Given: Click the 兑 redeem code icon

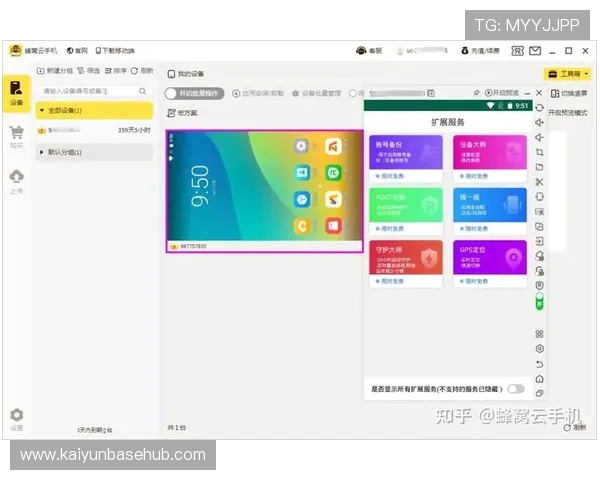Looking at the screenshot, I should [517, 51].
